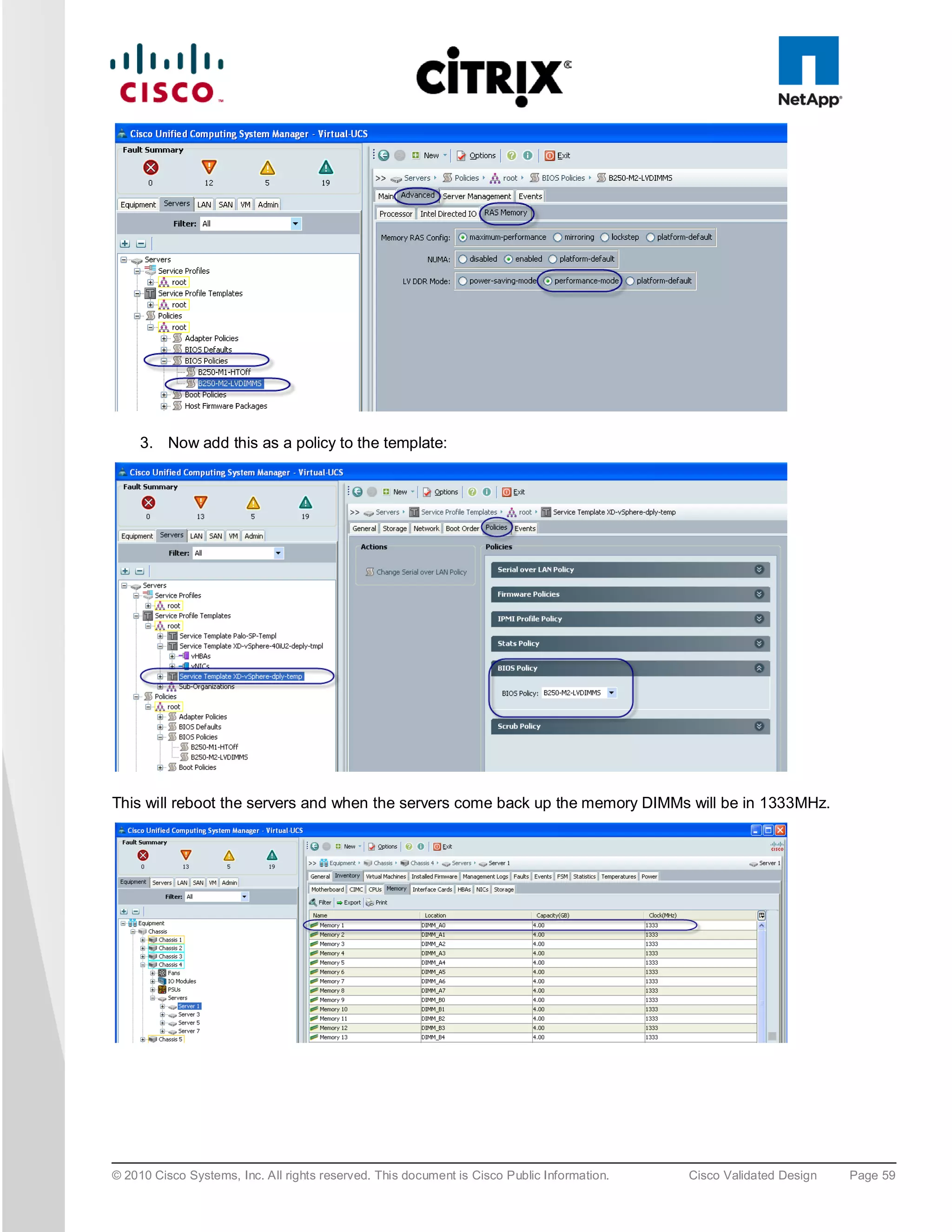The height and width of the screenshot is (1232, 952).
Task: Expand the Serial over LAN Policy section
Action: [759, 570]
